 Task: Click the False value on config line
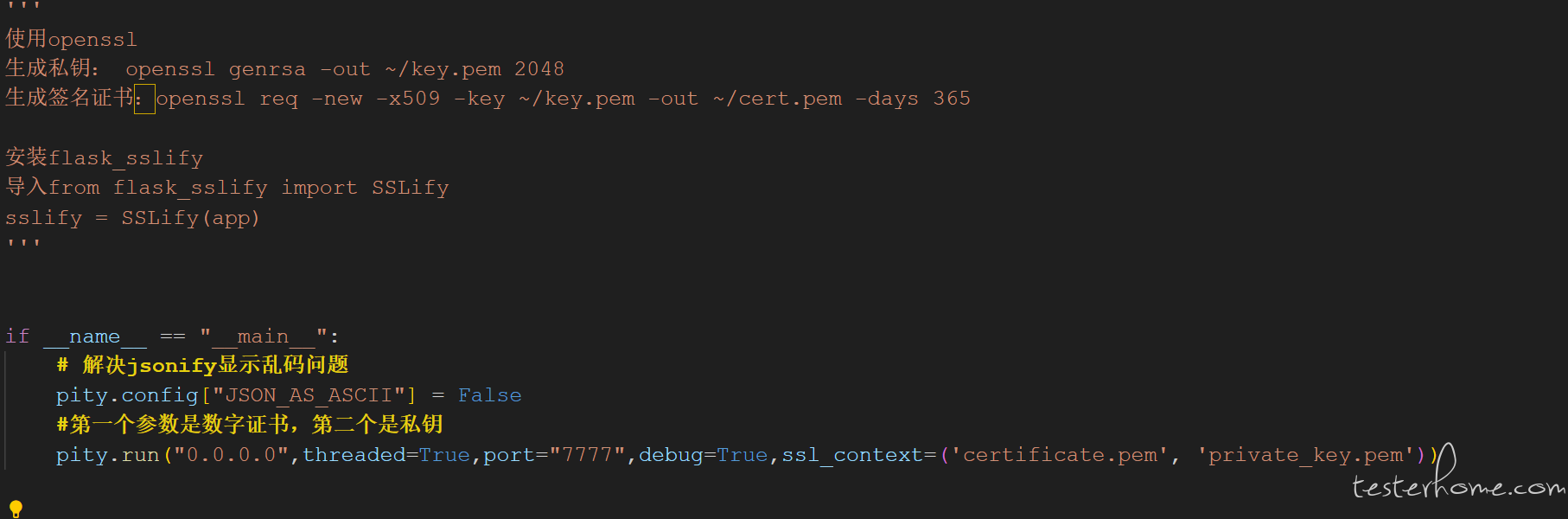490,395
